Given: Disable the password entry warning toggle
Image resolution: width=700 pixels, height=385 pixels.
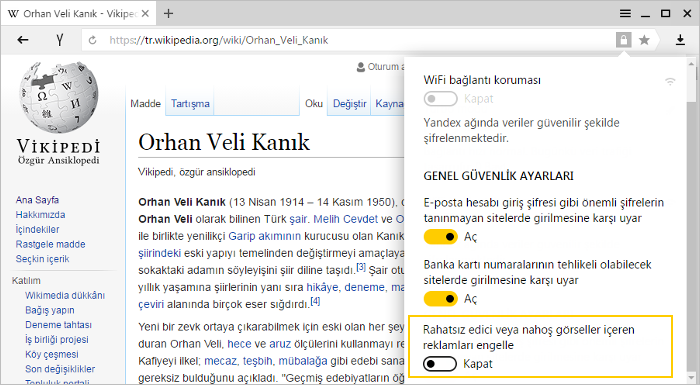Looking at the screenshot, I should pos(441,236).
